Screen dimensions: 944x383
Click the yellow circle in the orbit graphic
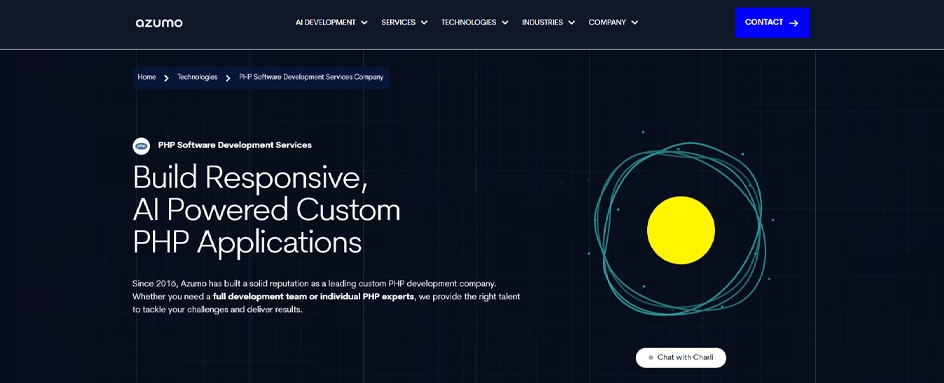681,230
